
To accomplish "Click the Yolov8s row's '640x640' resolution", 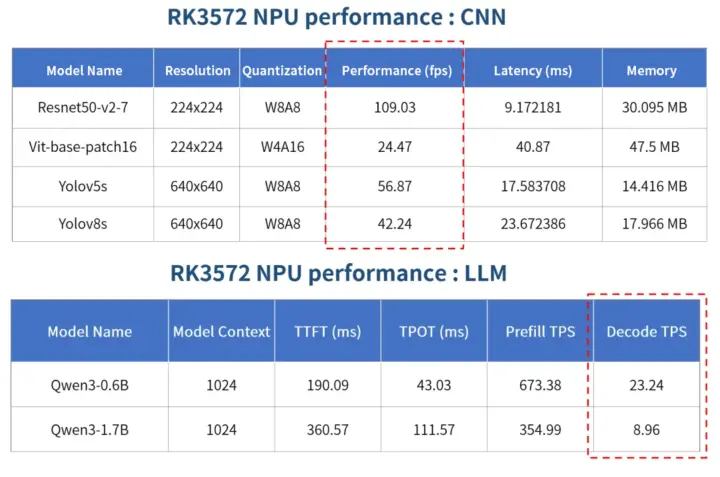I will click(x=197, y=224).
